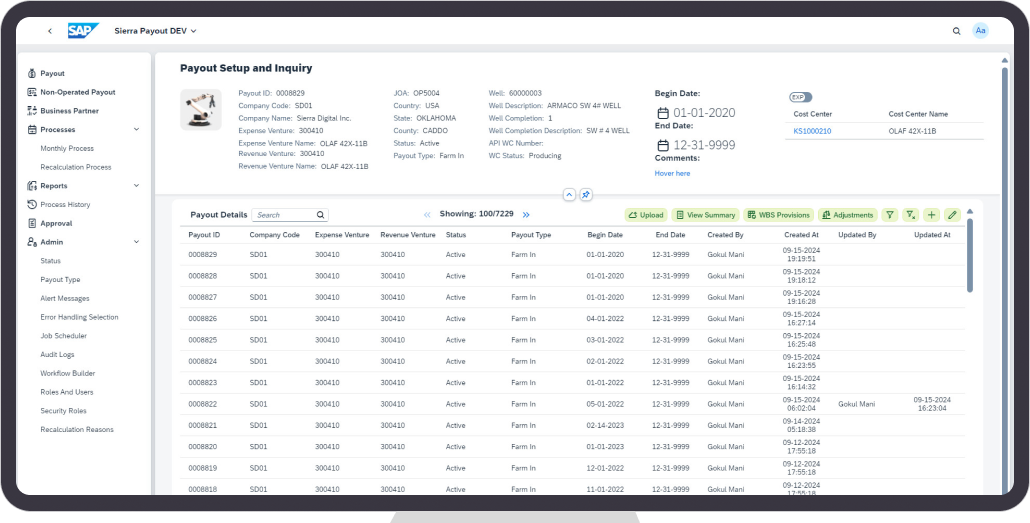The width and height of the screenshot is (1030, 523).
Task: Collapse the Processes section in sidebar
Action: (x=136, y=130)
